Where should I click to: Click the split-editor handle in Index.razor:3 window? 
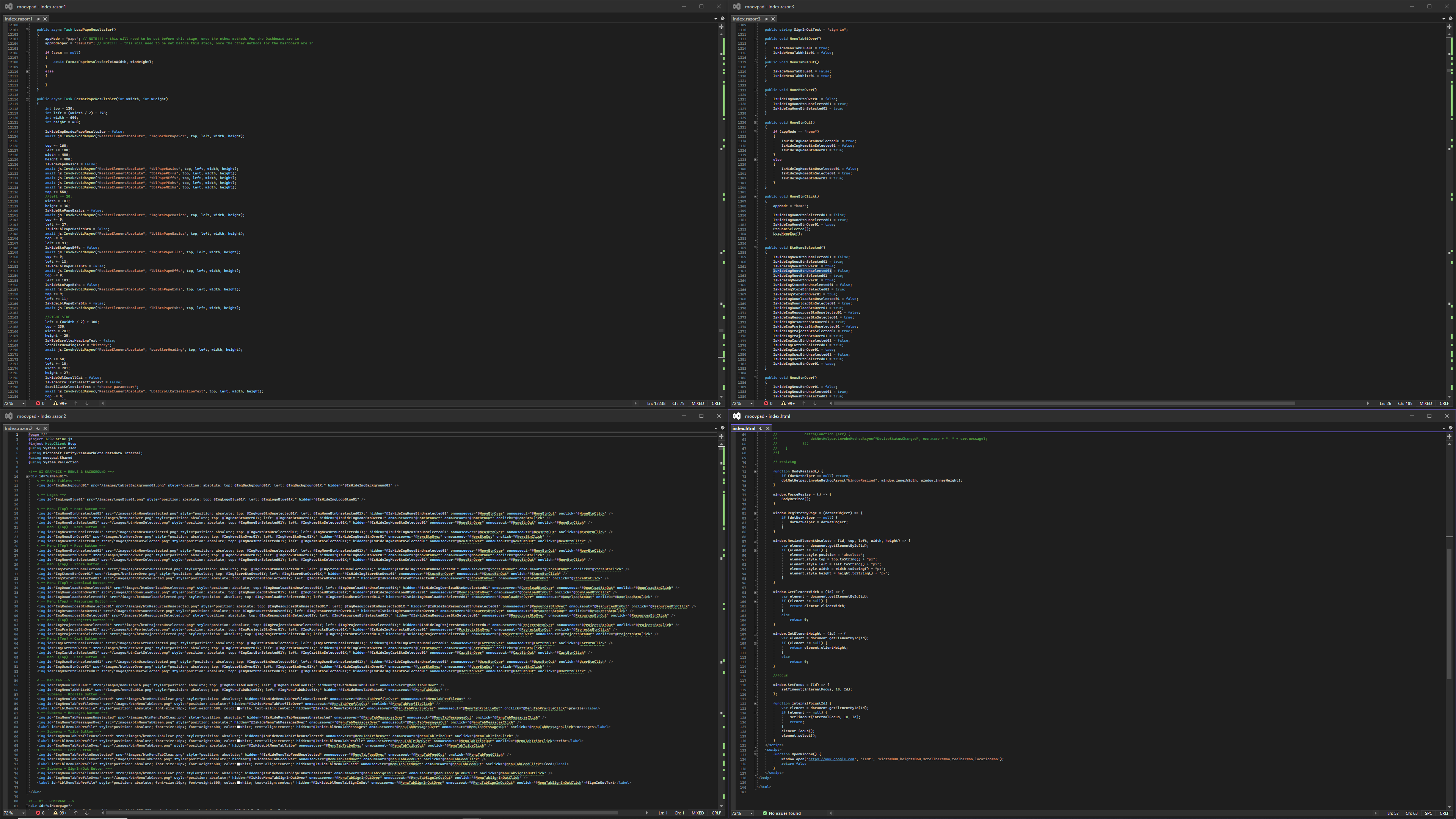click(x=1449, y=27)
